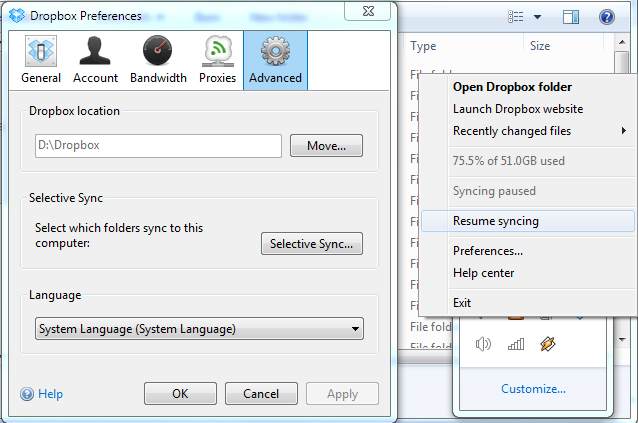
Task: Open the view options dropdown arrow
Action: 537,17
